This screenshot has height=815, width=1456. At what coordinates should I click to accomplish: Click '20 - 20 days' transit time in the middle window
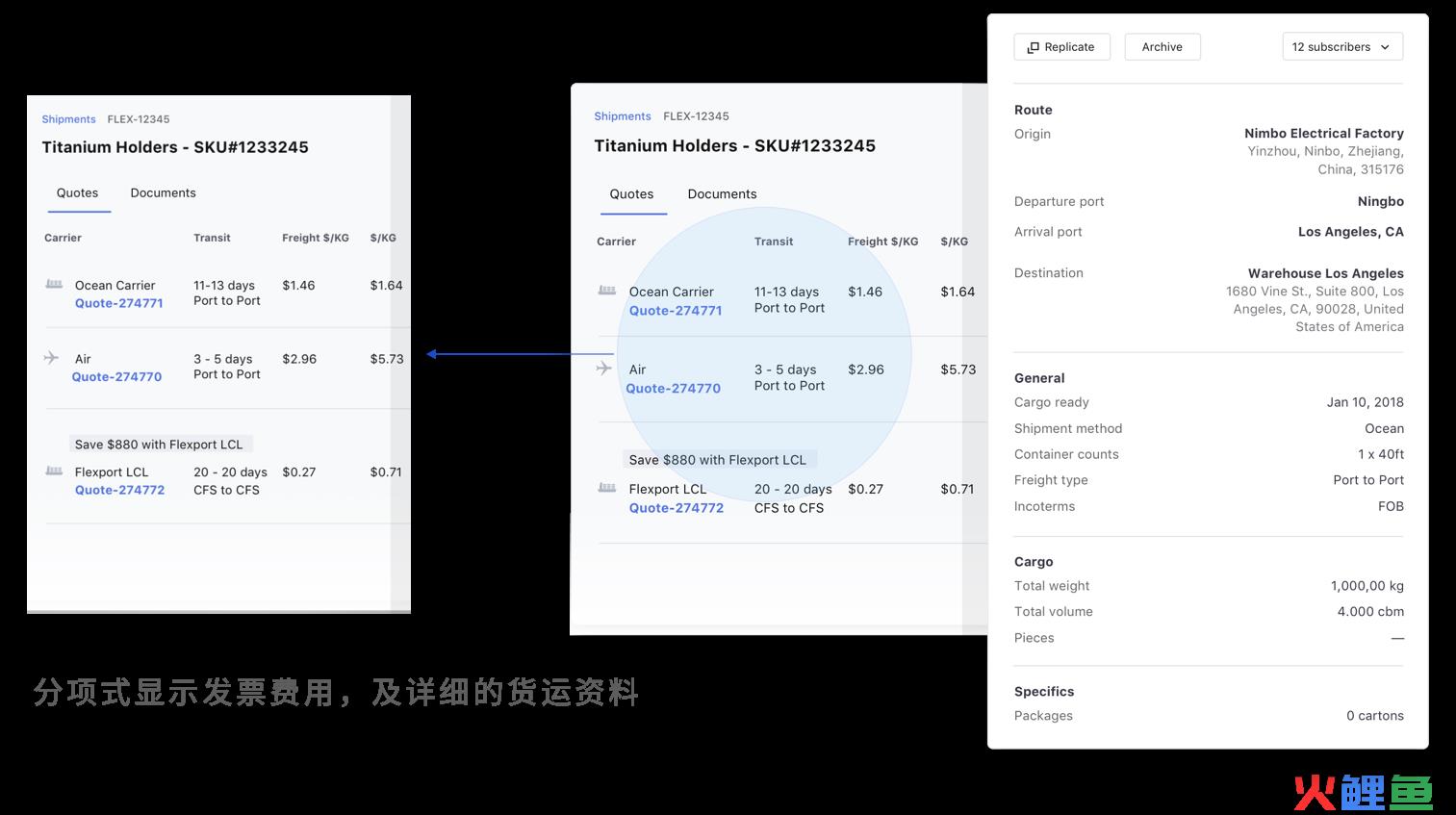click(x=793, y=489)
